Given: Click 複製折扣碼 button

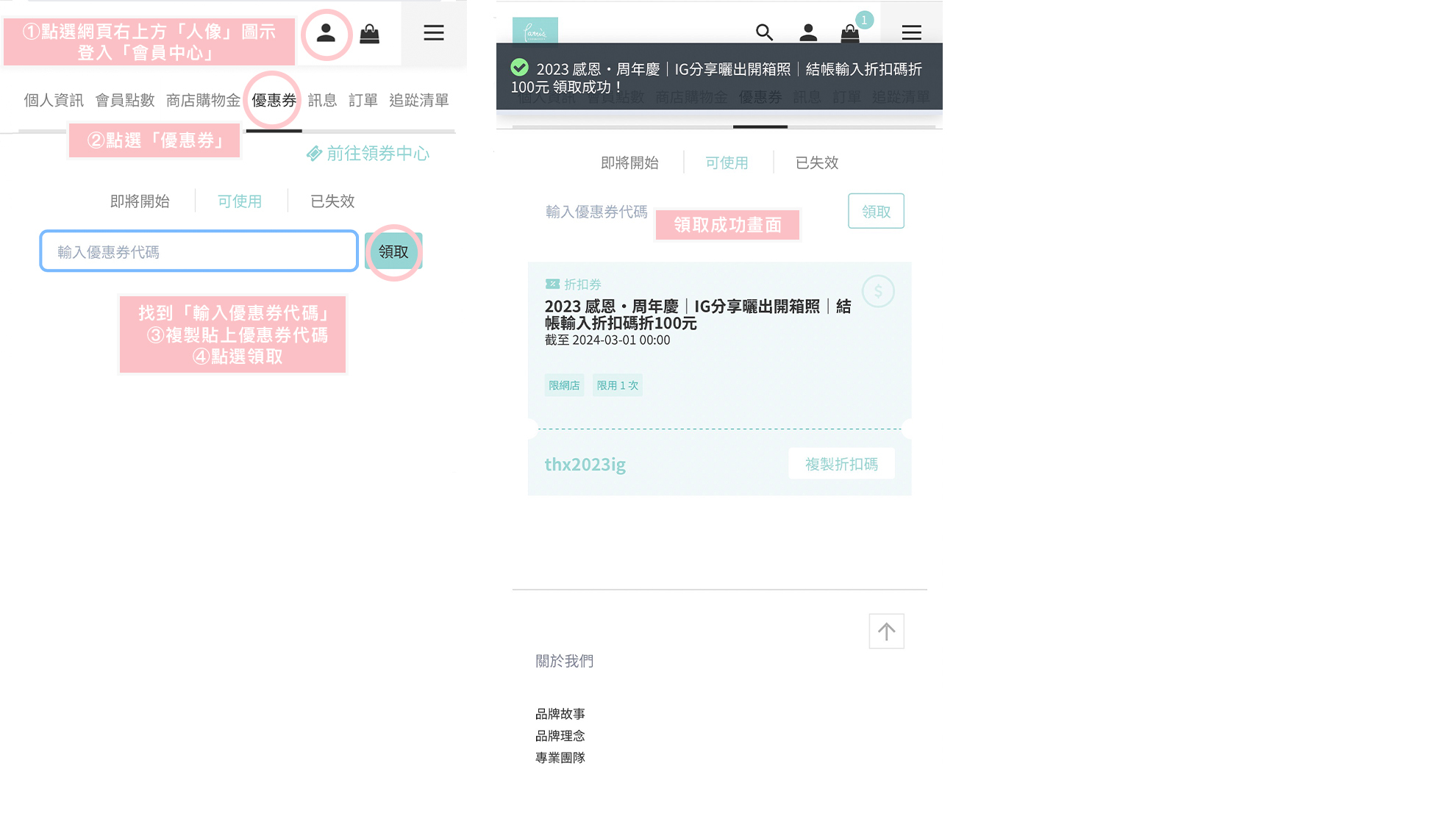Looking at the screenshot, I should coord(841,464).
